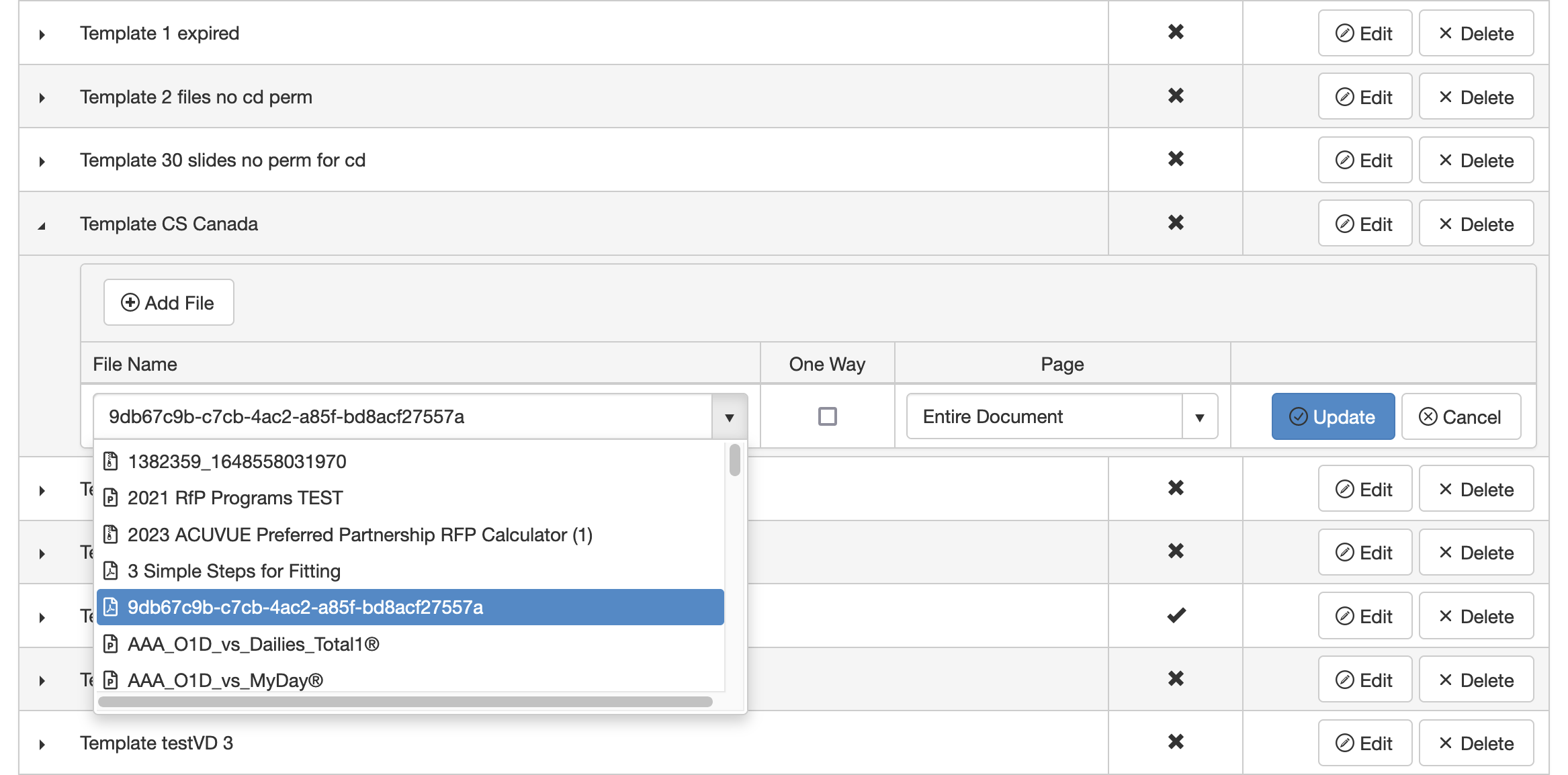Click the file icon beside 1382359_1648558031970
This screenshot has height=775, width=1568.
click(111, 461)
